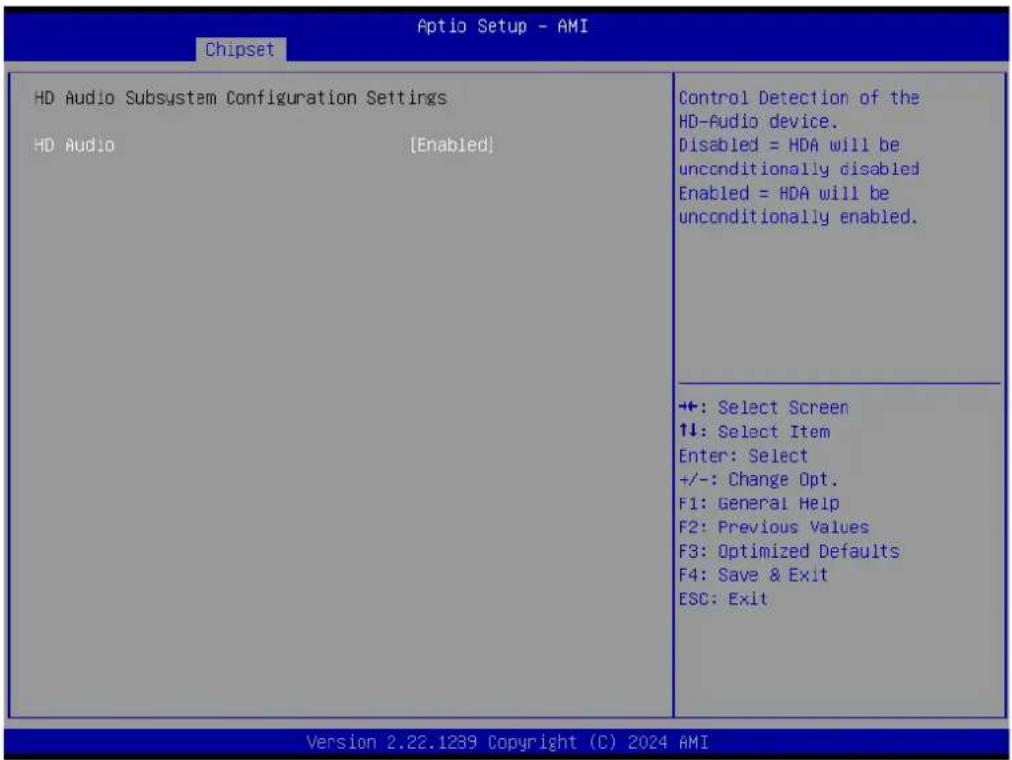Click the Aptio Setup - AMI title
Image resolution: width=1012 pixels, height=760 pixels.
point(502,26)
